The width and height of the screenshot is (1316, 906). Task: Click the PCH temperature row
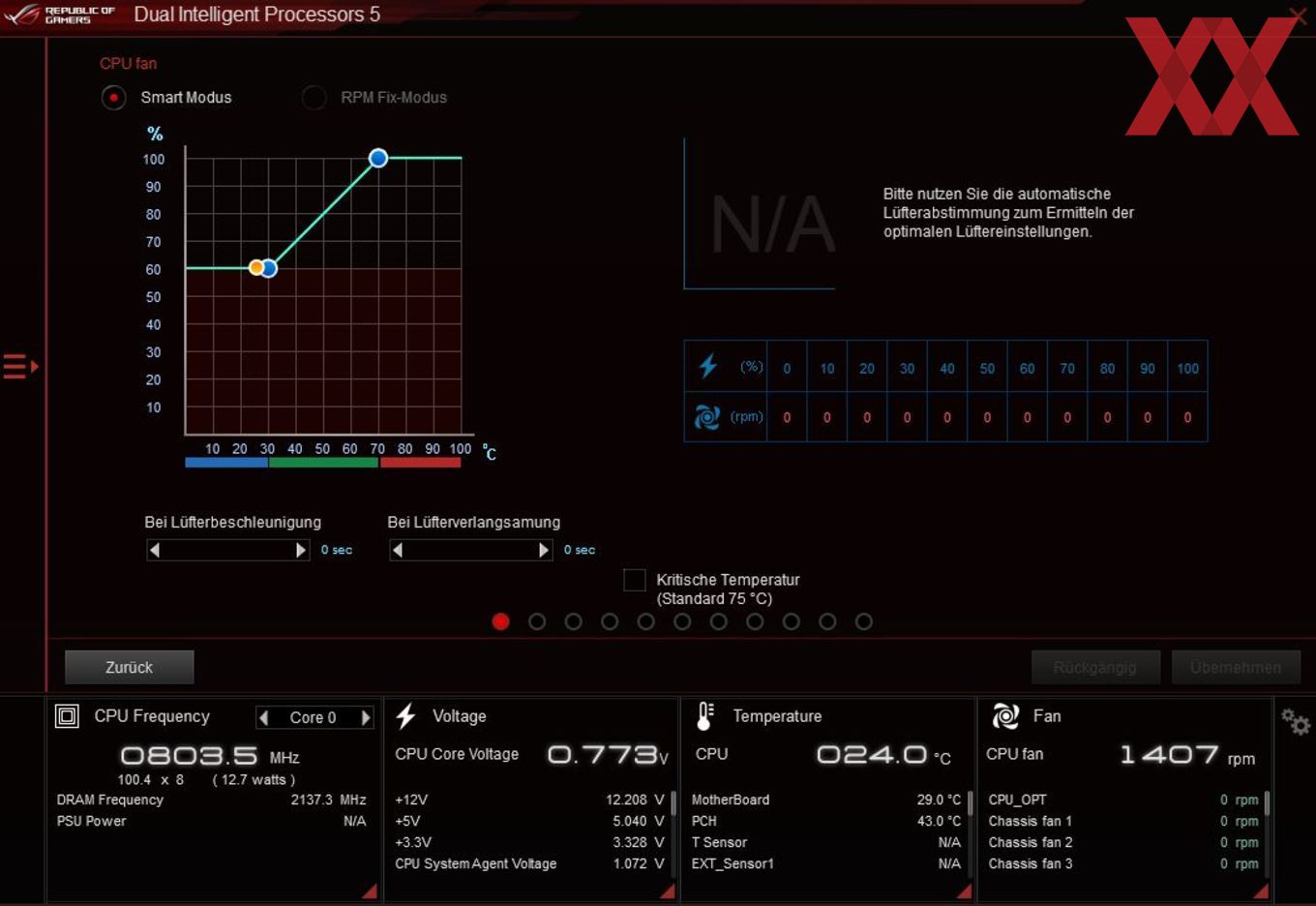(x=826, y=821)
